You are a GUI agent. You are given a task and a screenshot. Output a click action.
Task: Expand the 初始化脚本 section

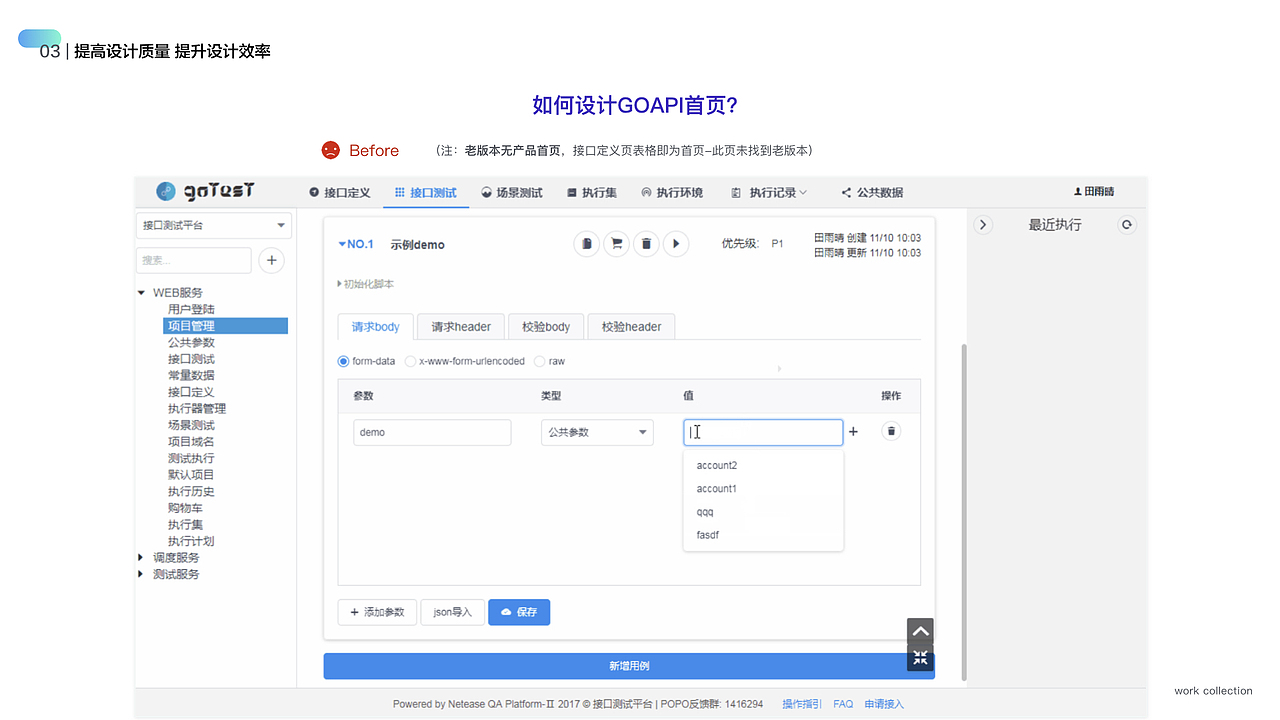pos(366,284)
